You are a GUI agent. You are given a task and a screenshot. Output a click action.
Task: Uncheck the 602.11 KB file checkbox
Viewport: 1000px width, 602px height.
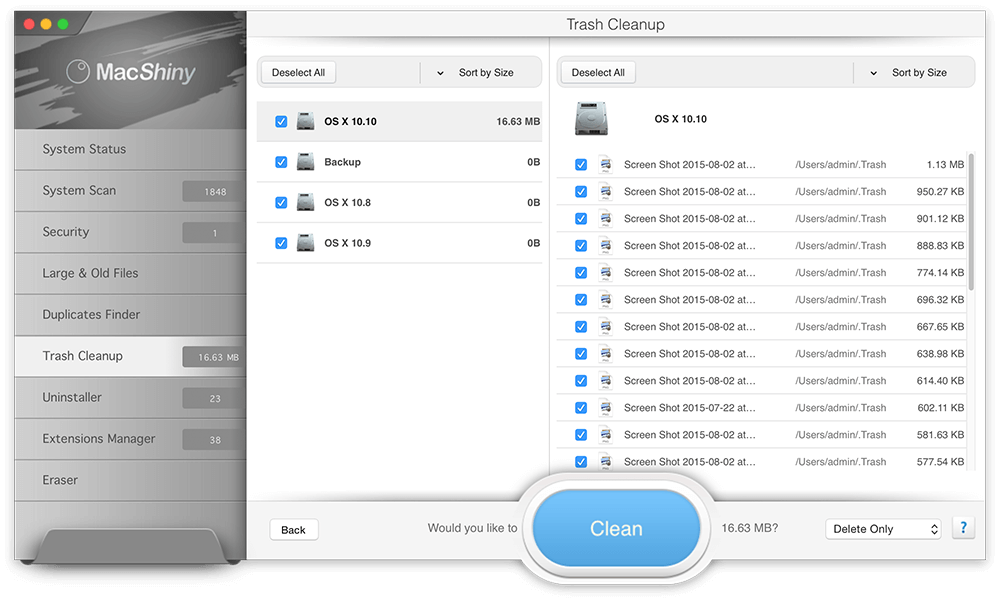(x=581, y=407)
